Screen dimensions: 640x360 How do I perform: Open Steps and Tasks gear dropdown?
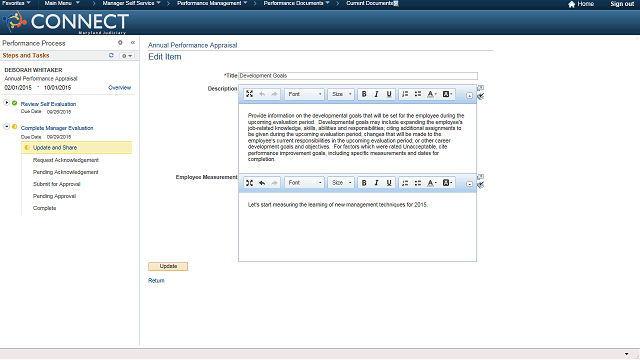tap(127, 56)
